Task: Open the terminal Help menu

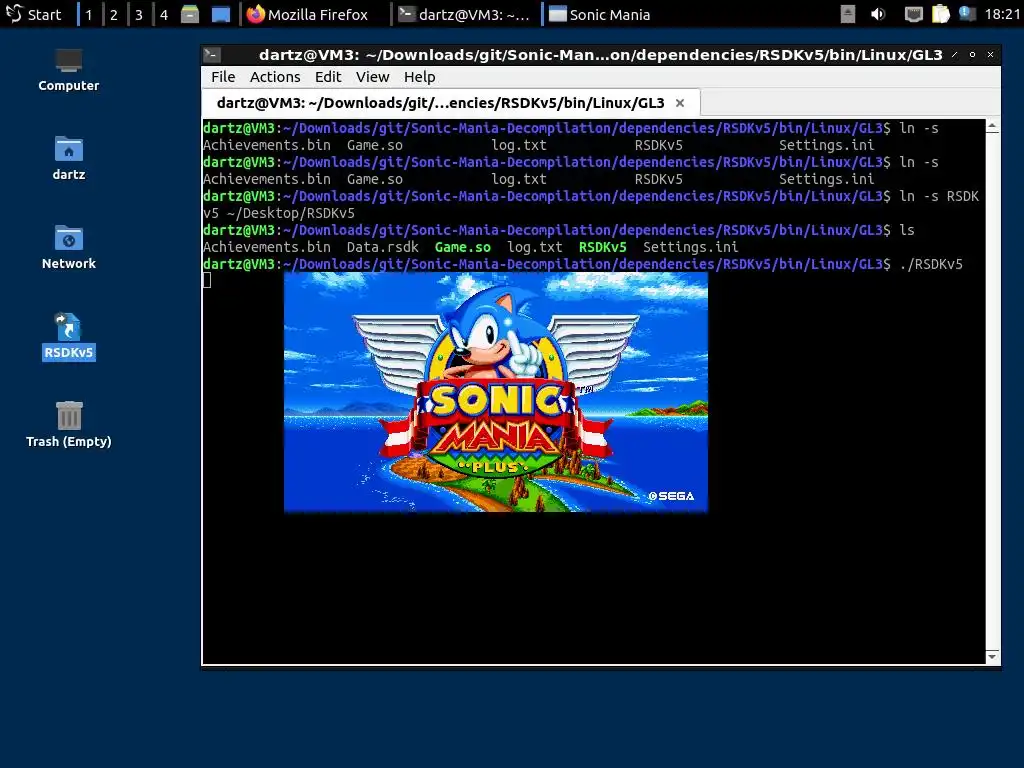Action: [x=419, y=77]
